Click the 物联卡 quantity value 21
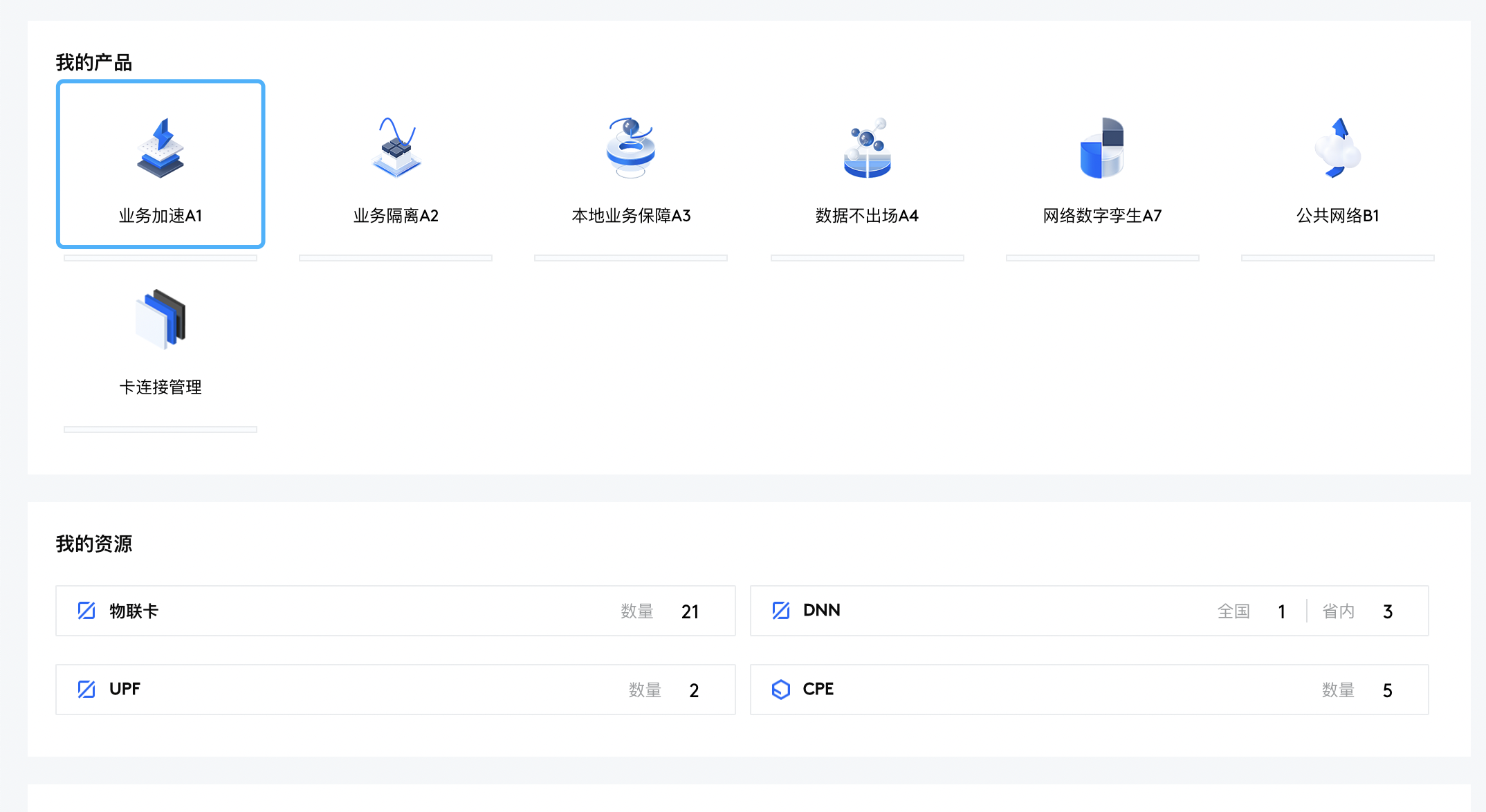The height and width of the screenshot is (812, 1486). [x=690, y=611]
